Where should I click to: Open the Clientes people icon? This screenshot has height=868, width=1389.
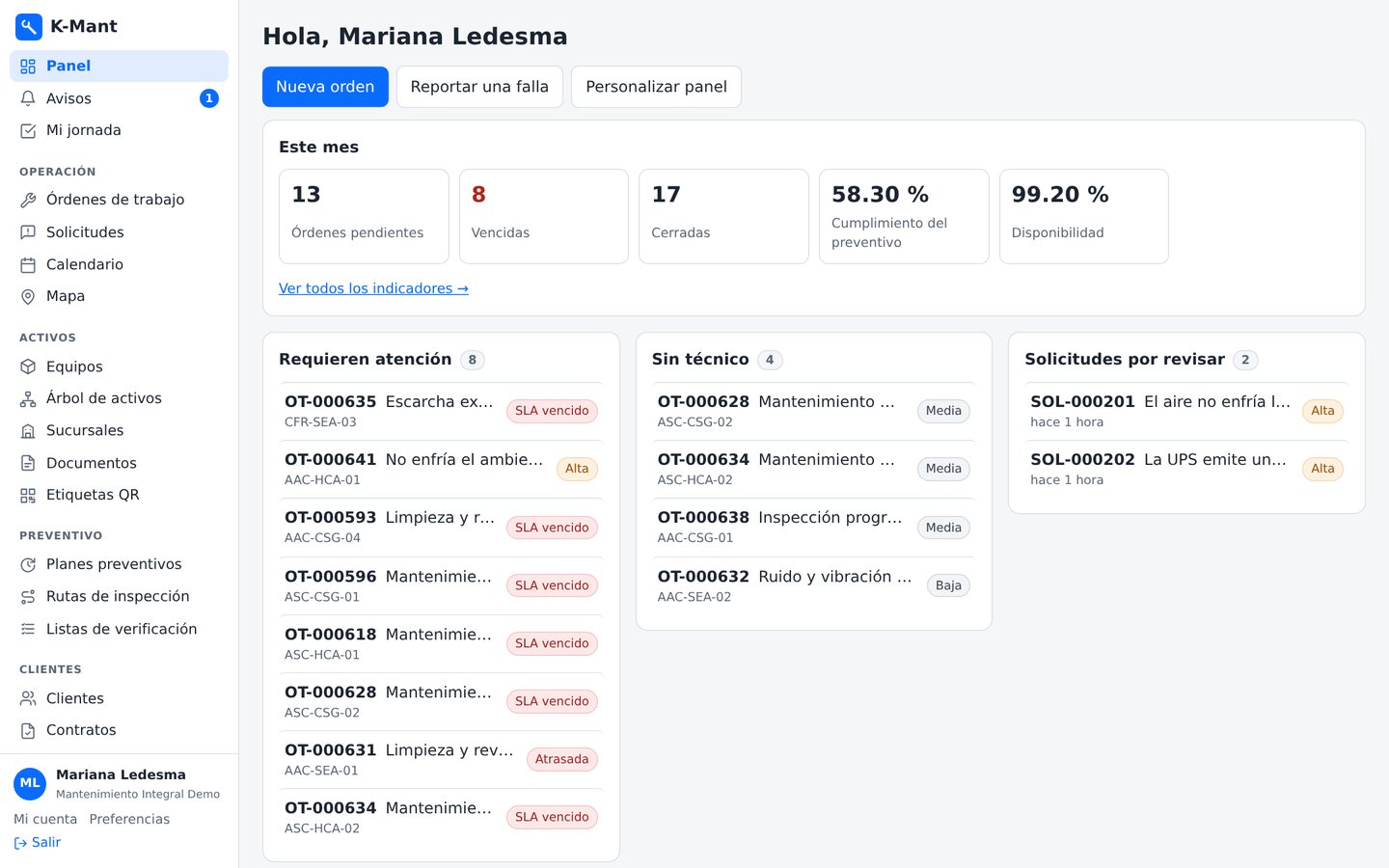click(x=28, y=698)
